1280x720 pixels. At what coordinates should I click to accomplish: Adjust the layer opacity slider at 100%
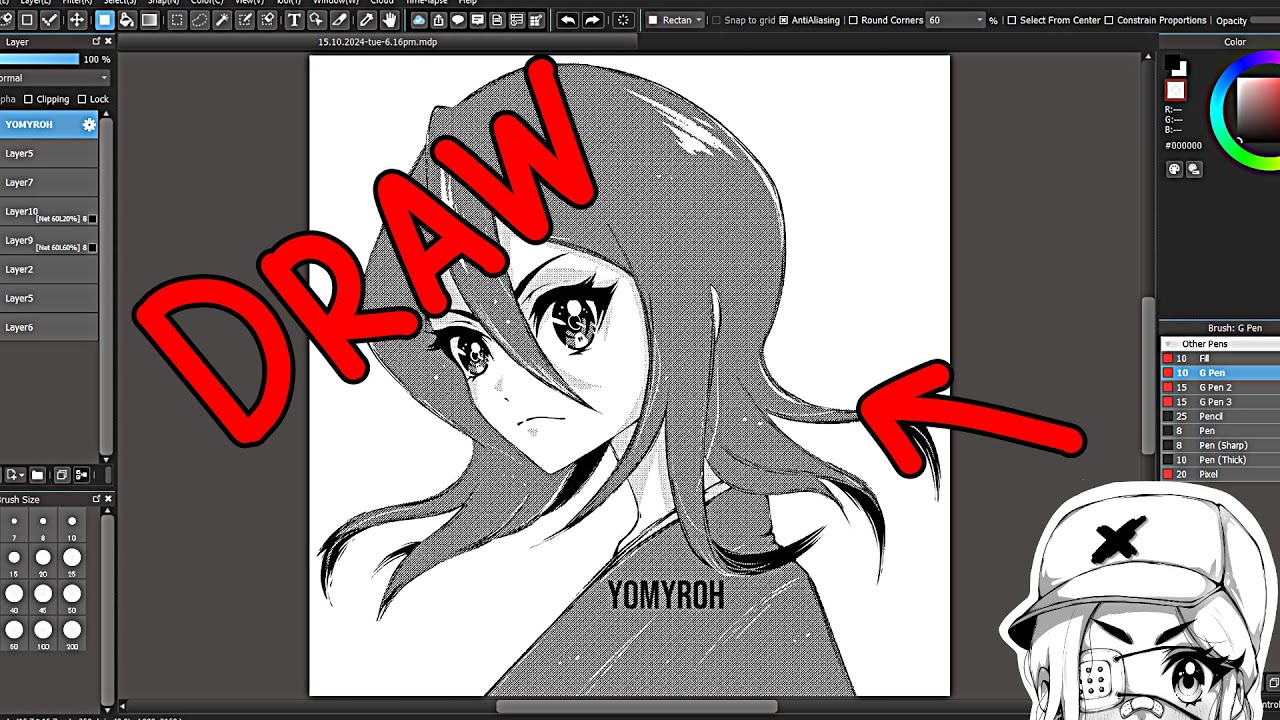point(39,59)
